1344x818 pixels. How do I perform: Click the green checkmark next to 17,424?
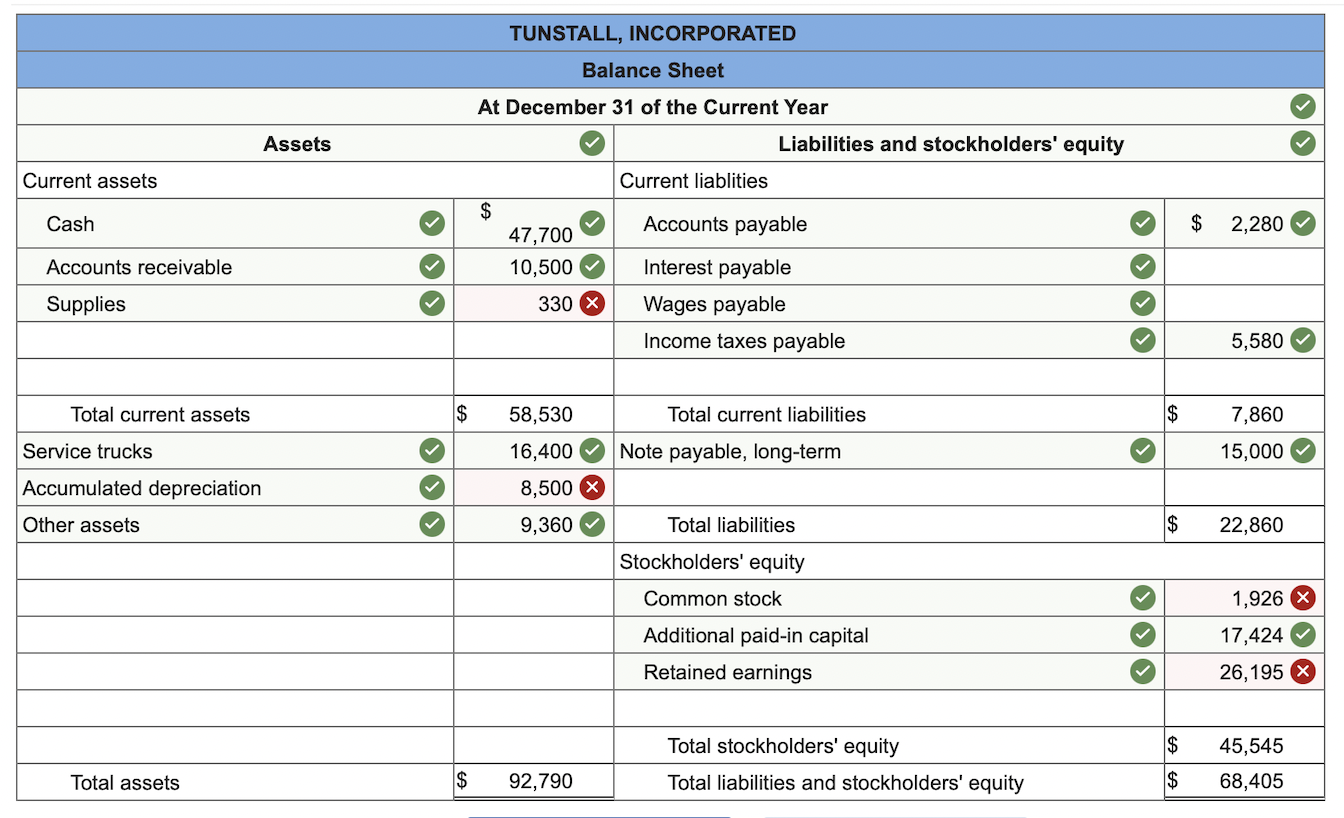pos(1301,635)
